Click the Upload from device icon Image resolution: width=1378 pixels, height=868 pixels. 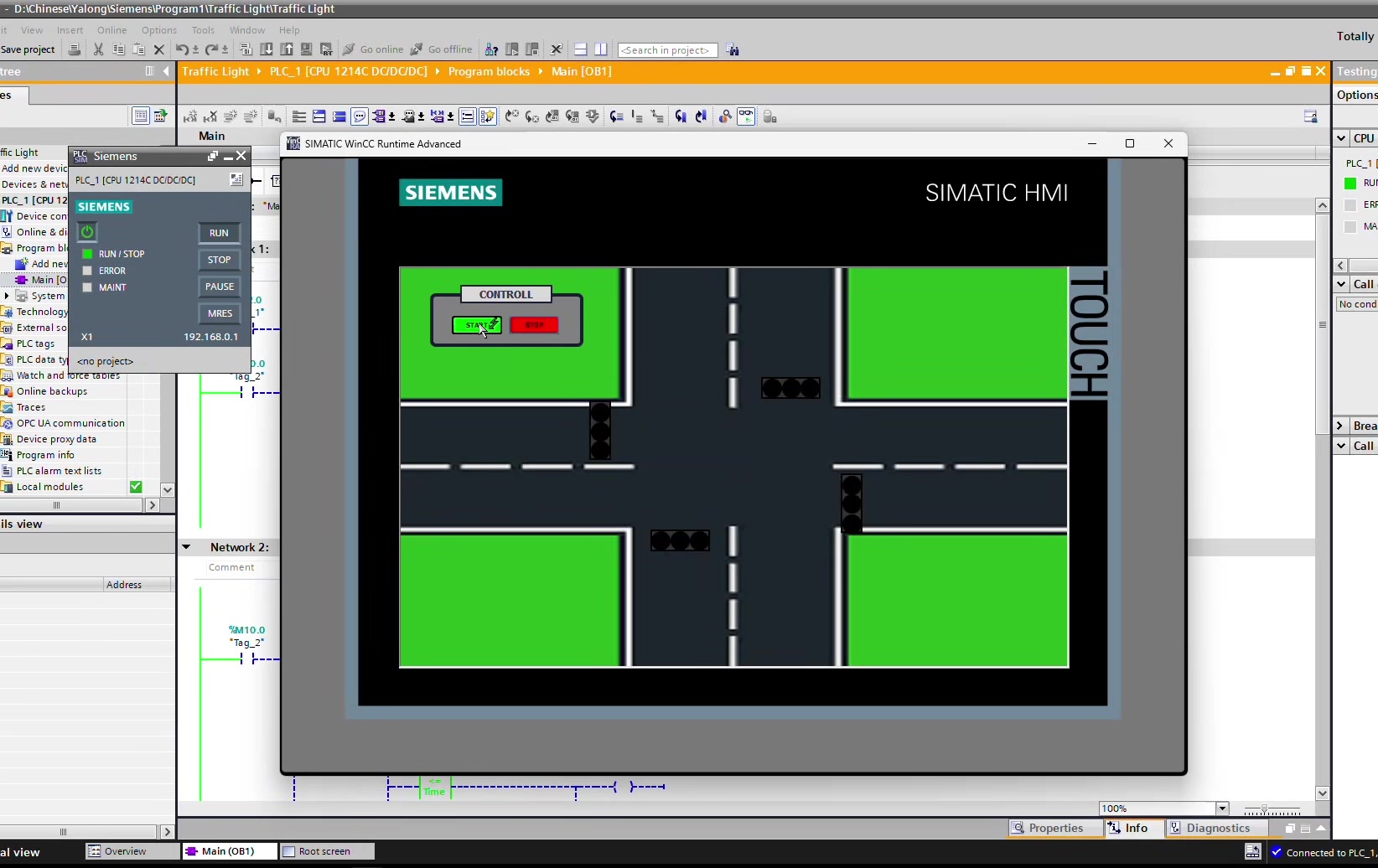pos(287,49)
